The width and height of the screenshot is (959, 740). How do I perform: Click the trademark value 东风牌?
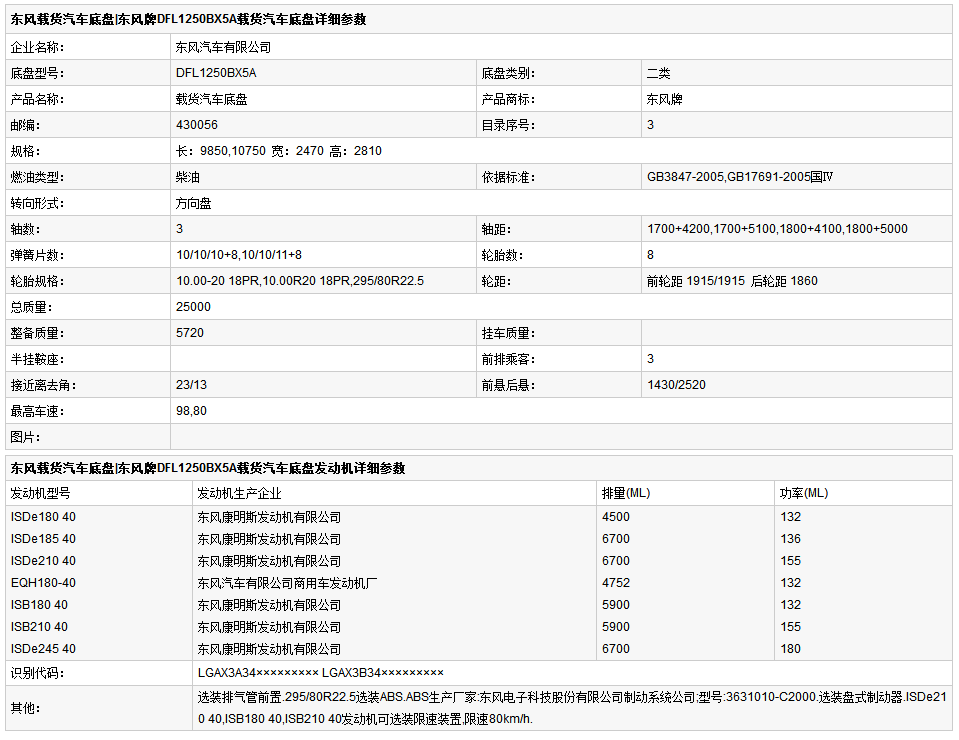tap(665, 99)
